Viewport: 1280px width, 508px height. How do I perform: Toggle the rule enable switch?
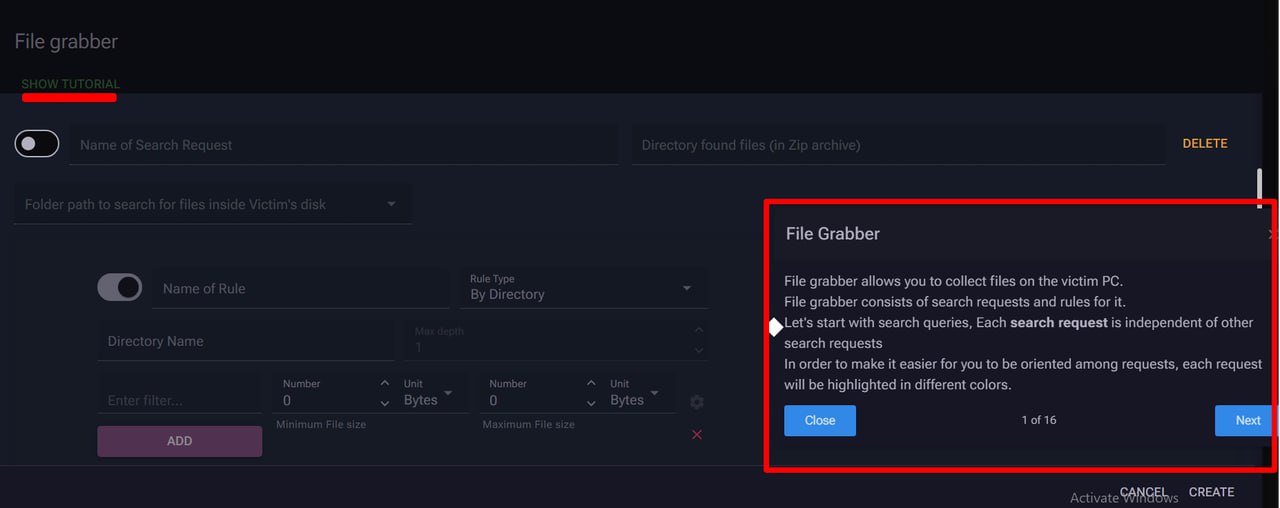pyautogui.click(x=119, y=288)
